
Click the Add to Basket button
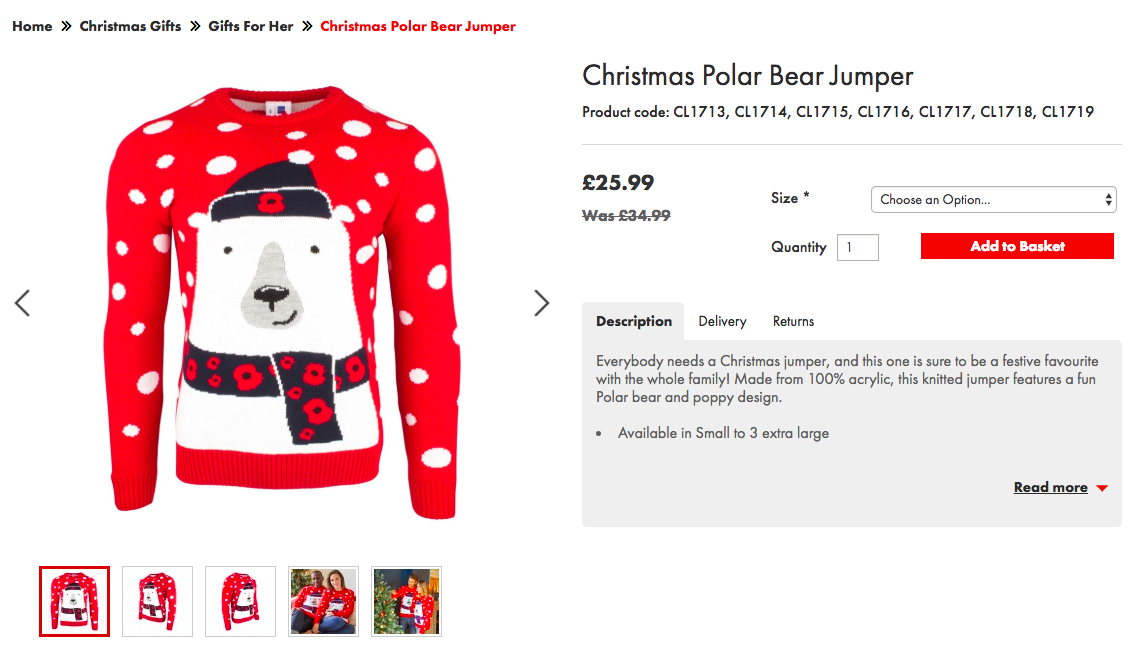pyautogui.click(x=1016, y=246)
